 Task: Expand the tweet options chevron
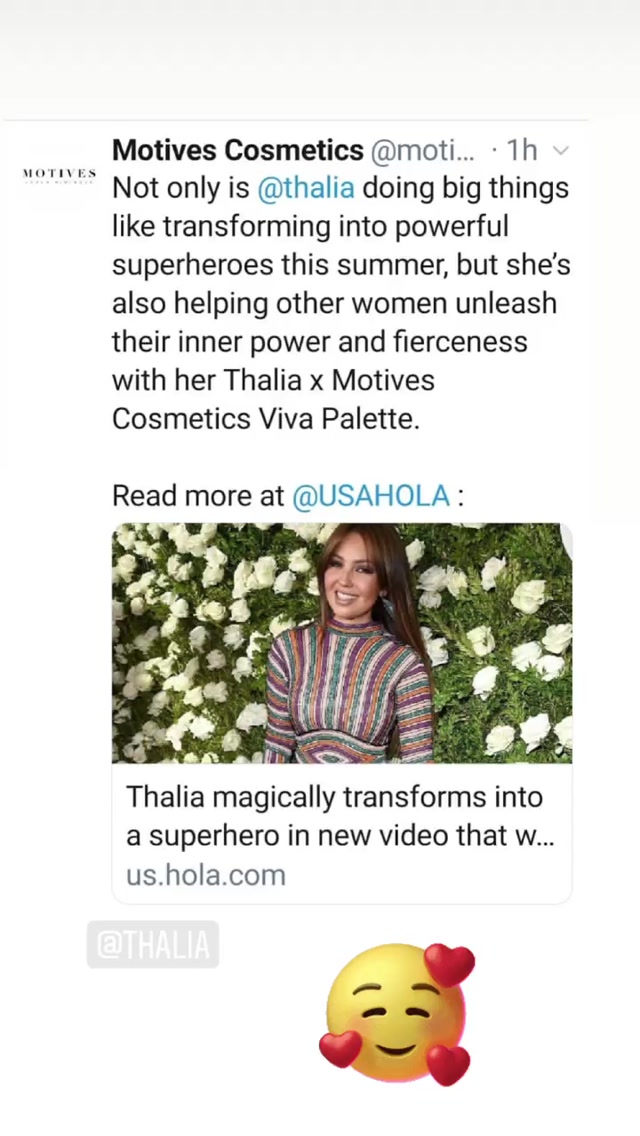[x=560, y=151]
